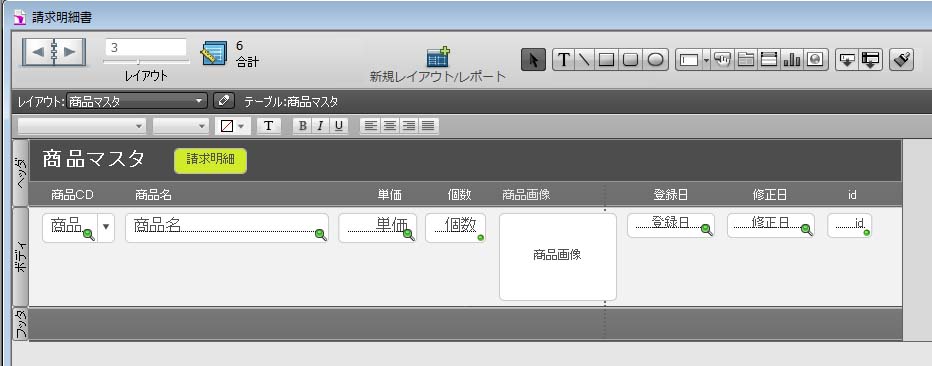Screen dimensions: 932x366
Task: Align text right
Action: 408,126
